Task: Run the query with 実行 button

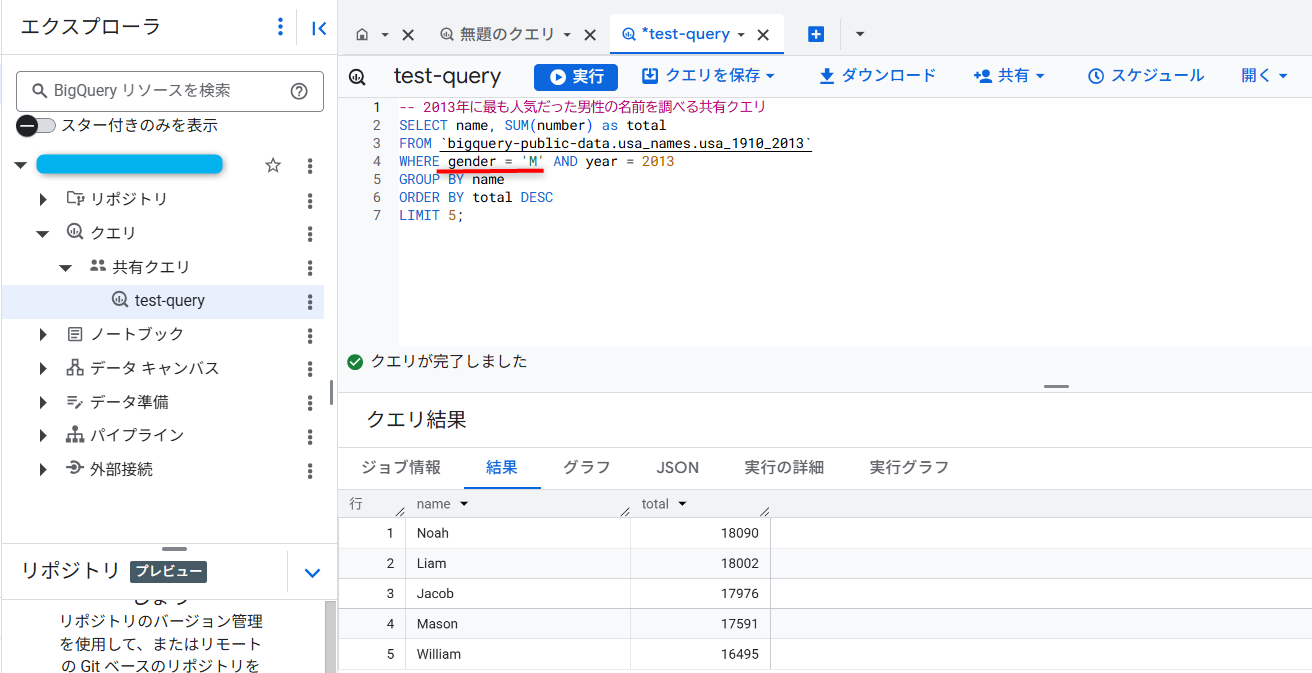Action: point(576,77)
